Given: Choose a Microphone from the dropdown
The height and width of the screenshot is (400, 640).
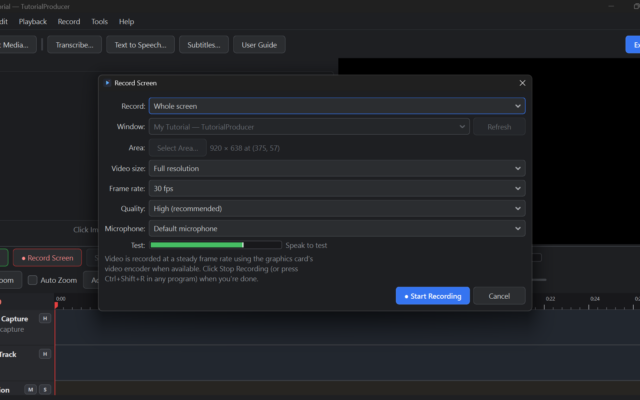Looking at the screenshot, I should pos(337,229).
